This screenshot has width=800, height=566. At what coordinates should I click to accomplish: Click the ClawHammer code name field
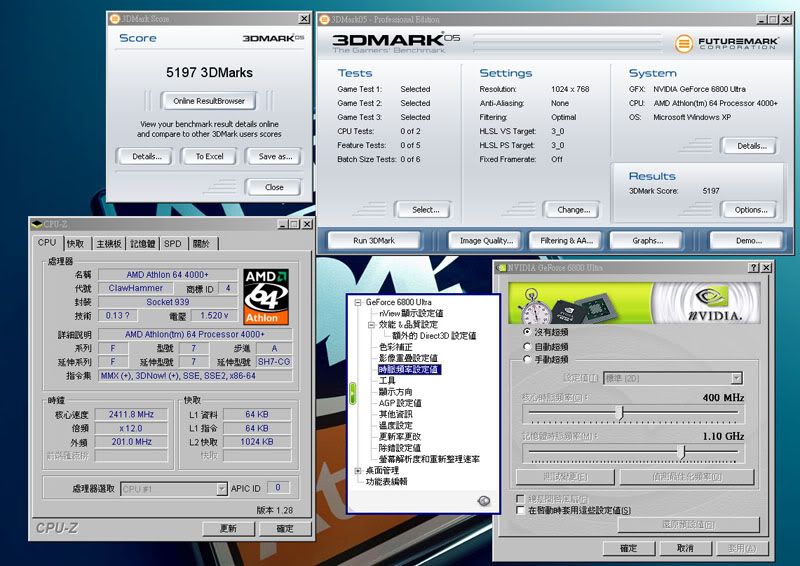[x=135, y=288]
